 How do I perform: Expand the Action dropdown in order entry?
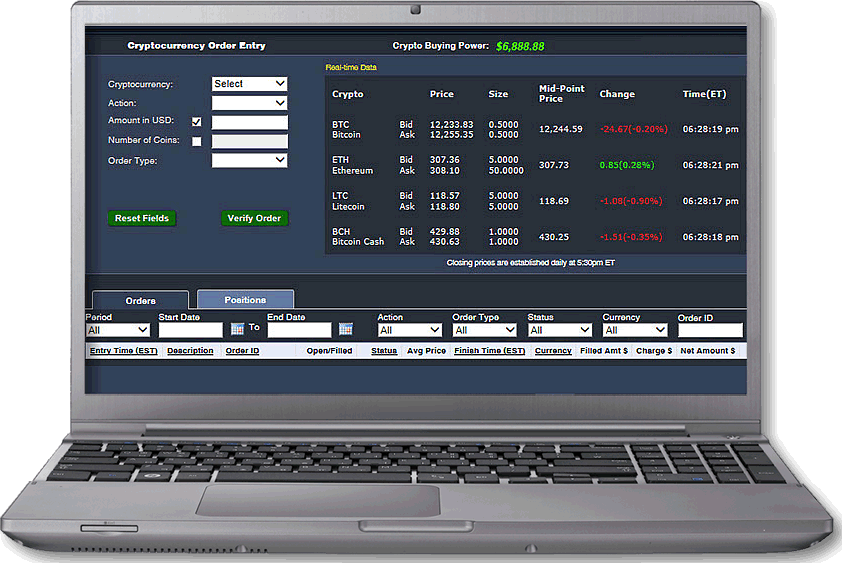249,103
